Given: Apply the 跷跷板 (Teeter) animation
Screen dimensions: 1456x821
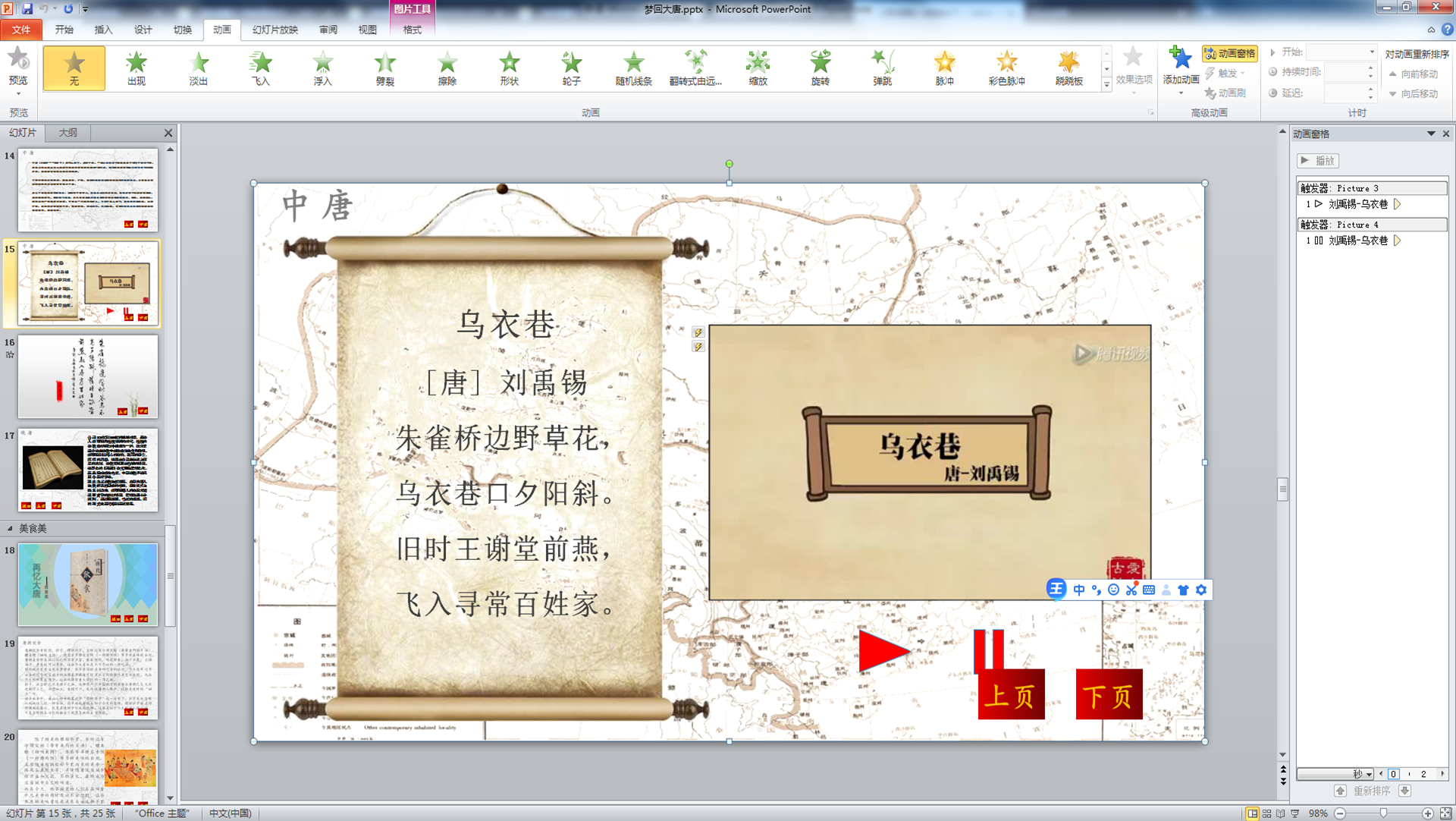Looking at the screenshot, I should point(1068,68).
